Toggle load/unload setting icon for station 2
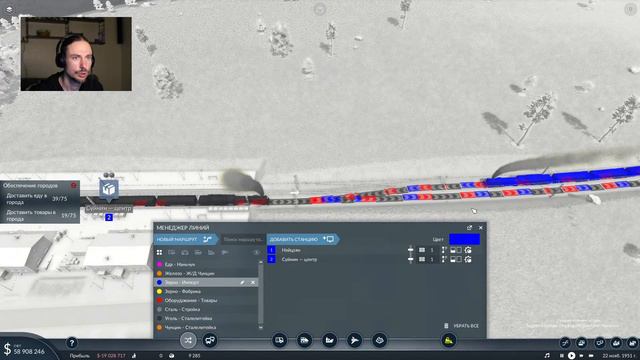This screenshot has width=640, height=360. pyautogui.click(x=456, y=259)
